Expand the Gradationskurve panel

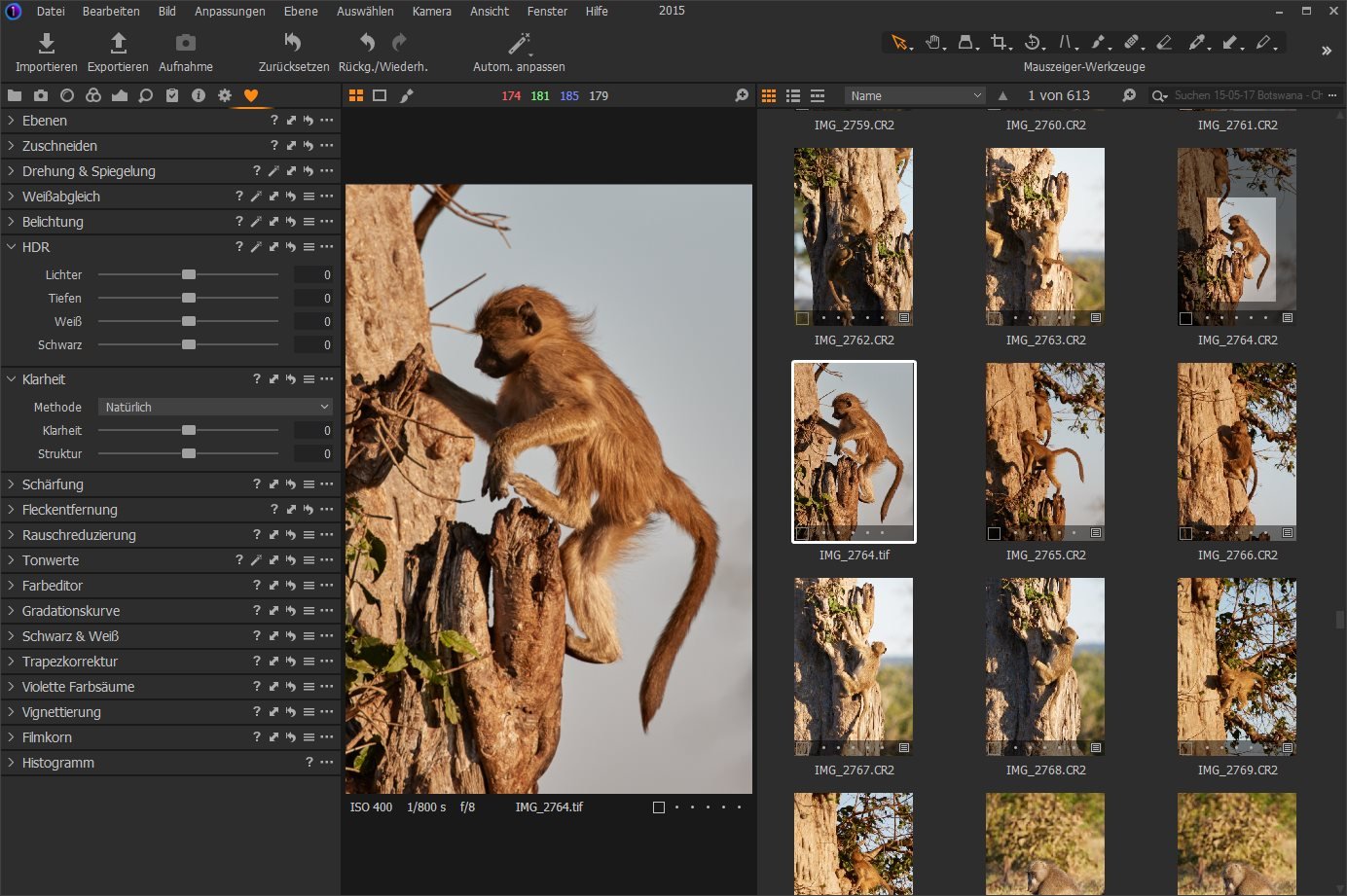(12, 611)
